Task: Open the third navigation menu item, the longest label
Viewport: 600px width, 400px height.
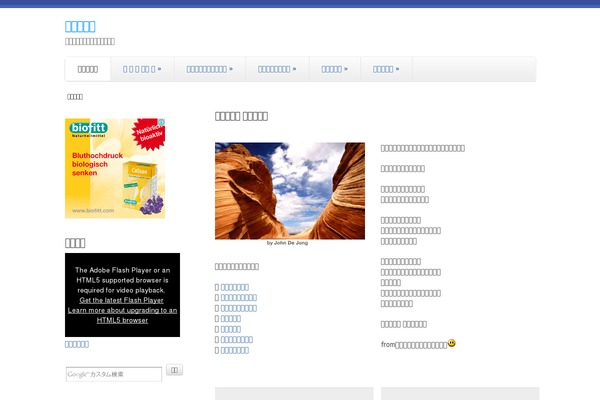Action: point(209,69)
